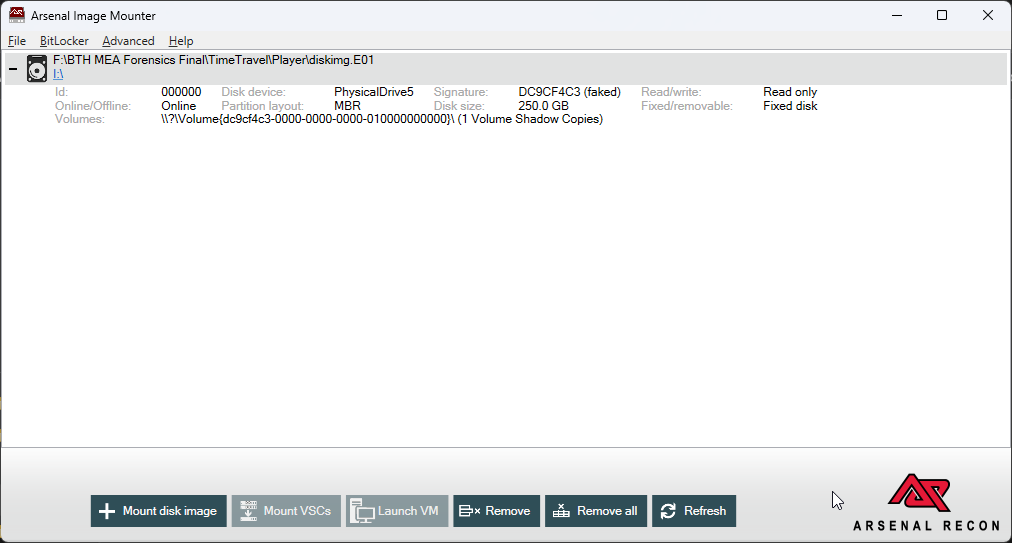Refresh the mounted disk list
The height and width of the screenshot is (543, 1012).
click(x=694, y=511)
